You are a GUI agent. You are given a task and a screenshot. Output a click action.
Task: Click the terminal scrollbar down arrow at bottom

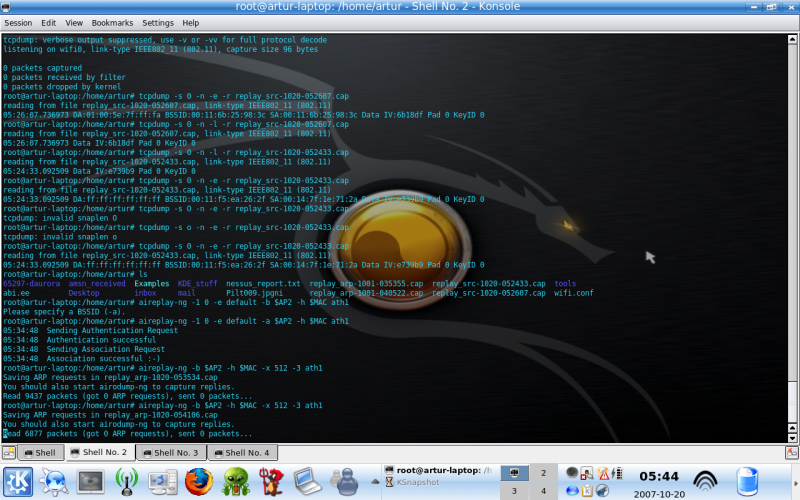coord(792,438)
